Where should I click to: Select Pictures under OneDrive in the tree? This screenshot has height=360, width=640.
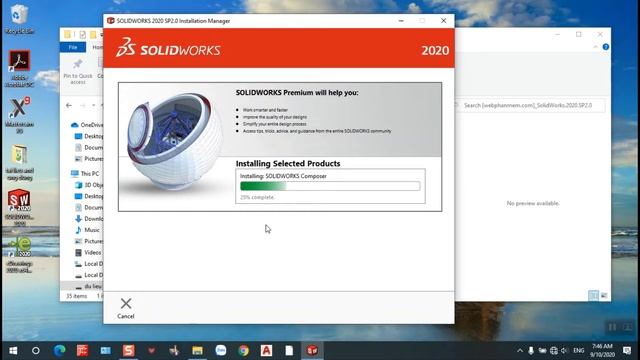coord(89,159)
